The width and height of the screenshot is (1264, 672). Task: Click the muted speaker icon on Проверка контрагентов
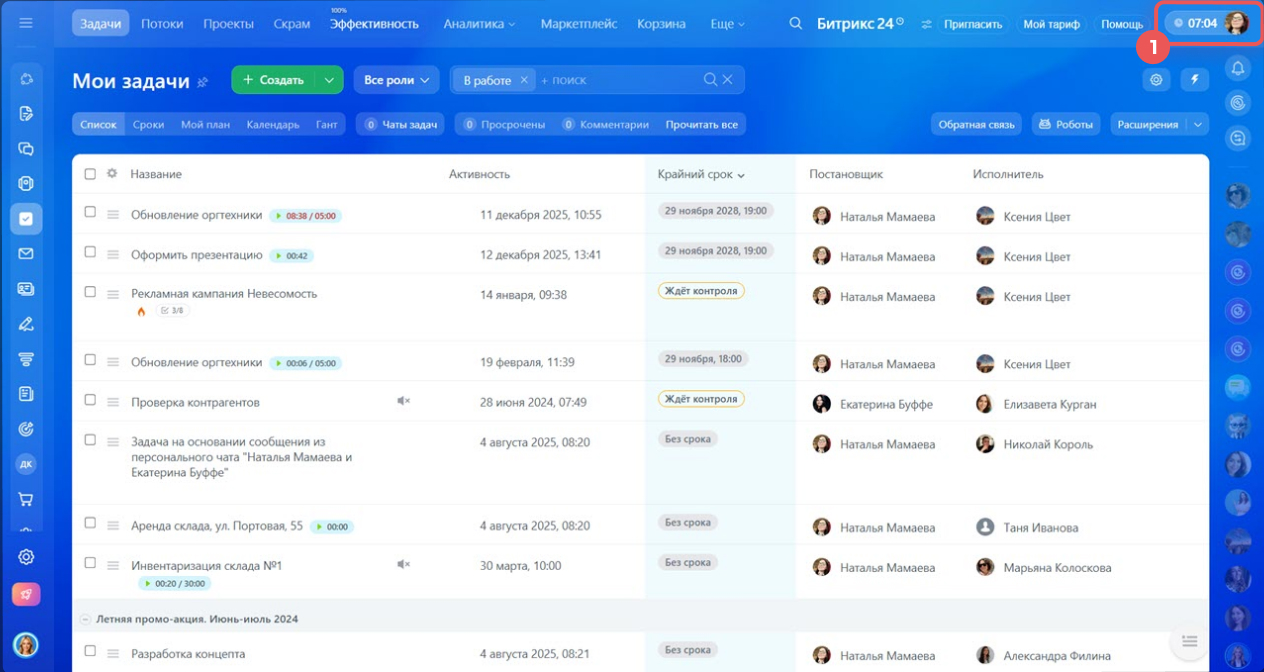403,401
